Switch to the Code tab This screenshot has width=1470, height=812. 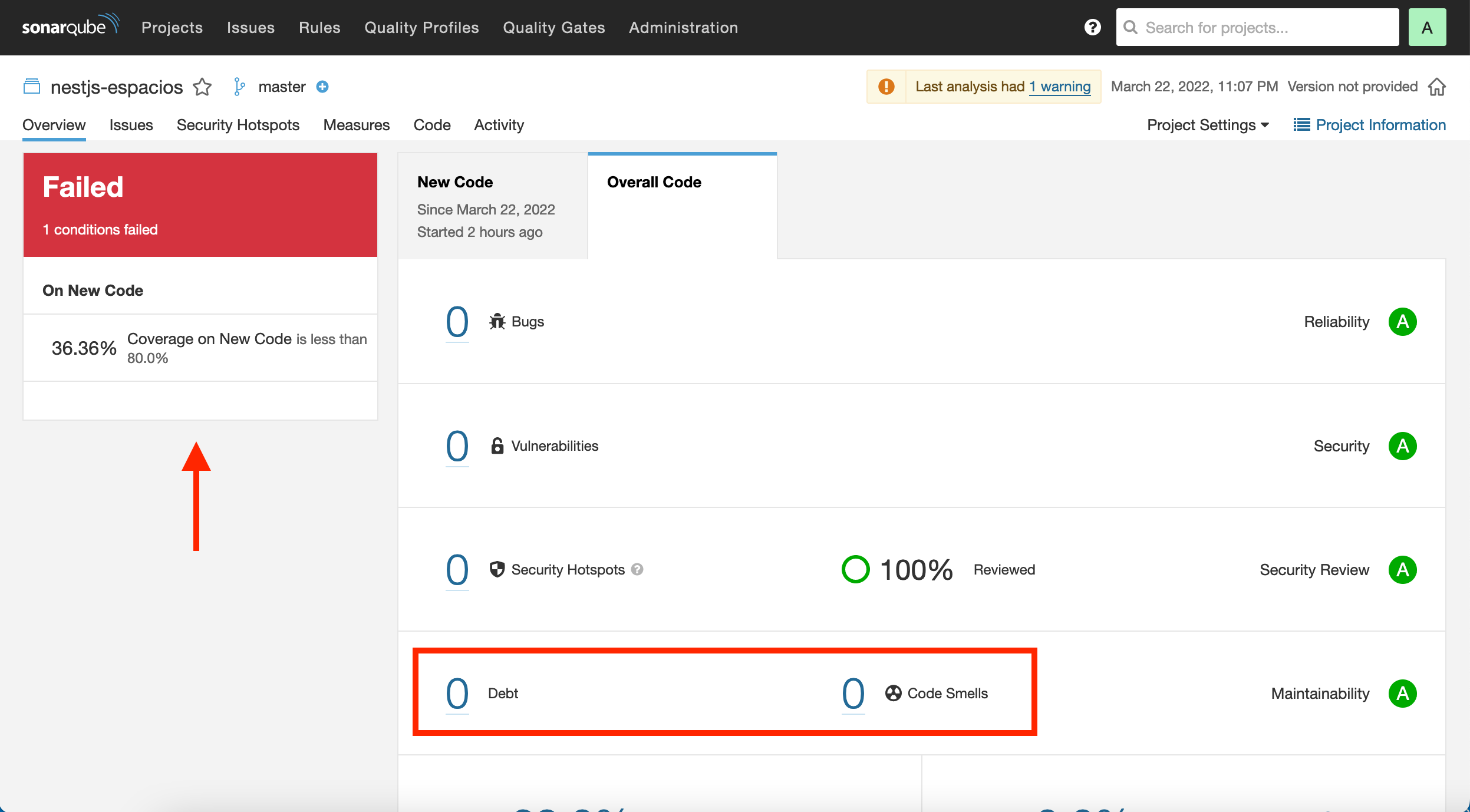432,125
